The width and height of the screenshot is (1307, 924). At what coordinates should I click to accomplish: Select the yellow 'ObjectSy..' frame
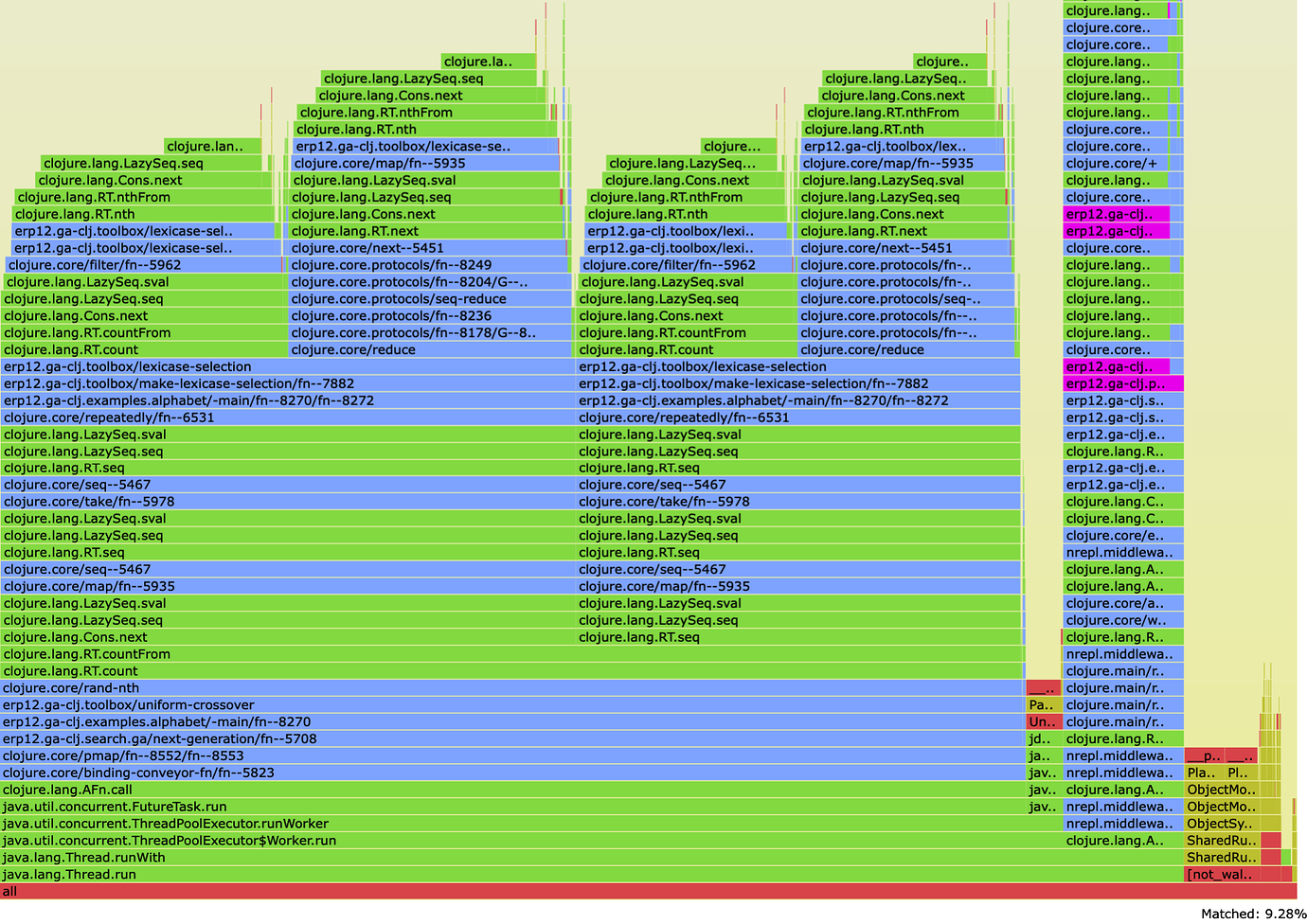[x=1222, y=824]
